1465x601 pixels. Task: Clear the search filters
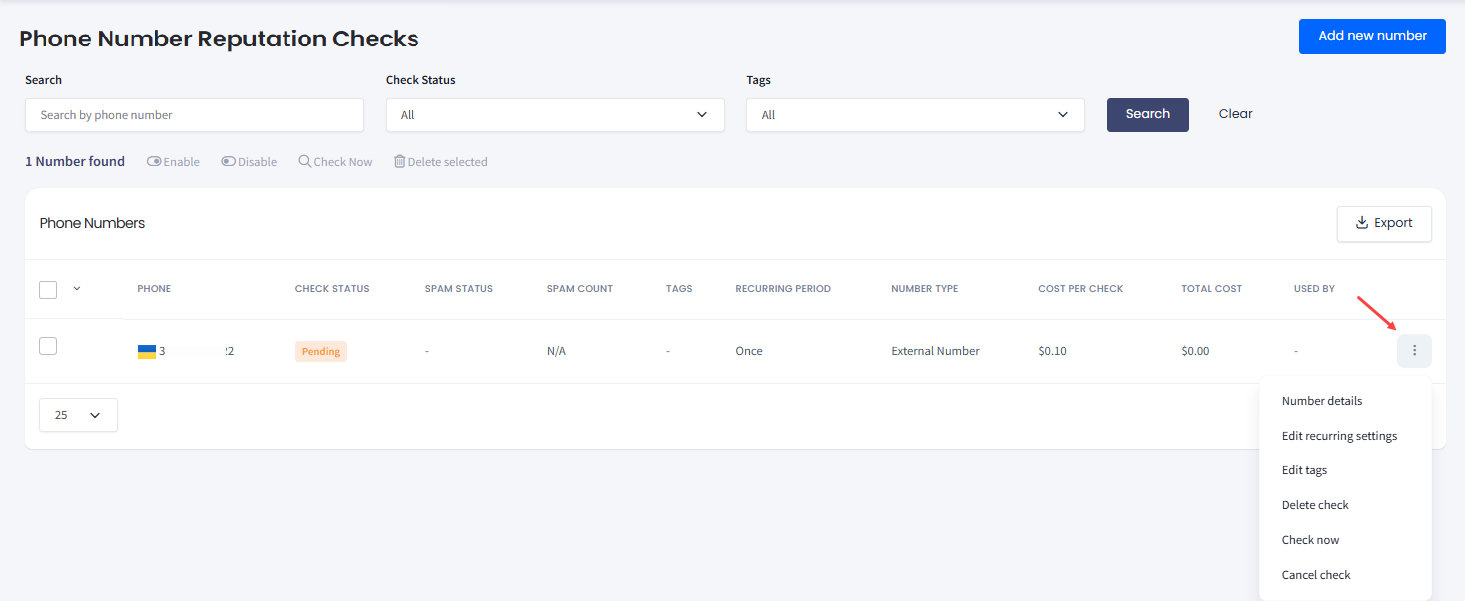tap(1235, 114)
